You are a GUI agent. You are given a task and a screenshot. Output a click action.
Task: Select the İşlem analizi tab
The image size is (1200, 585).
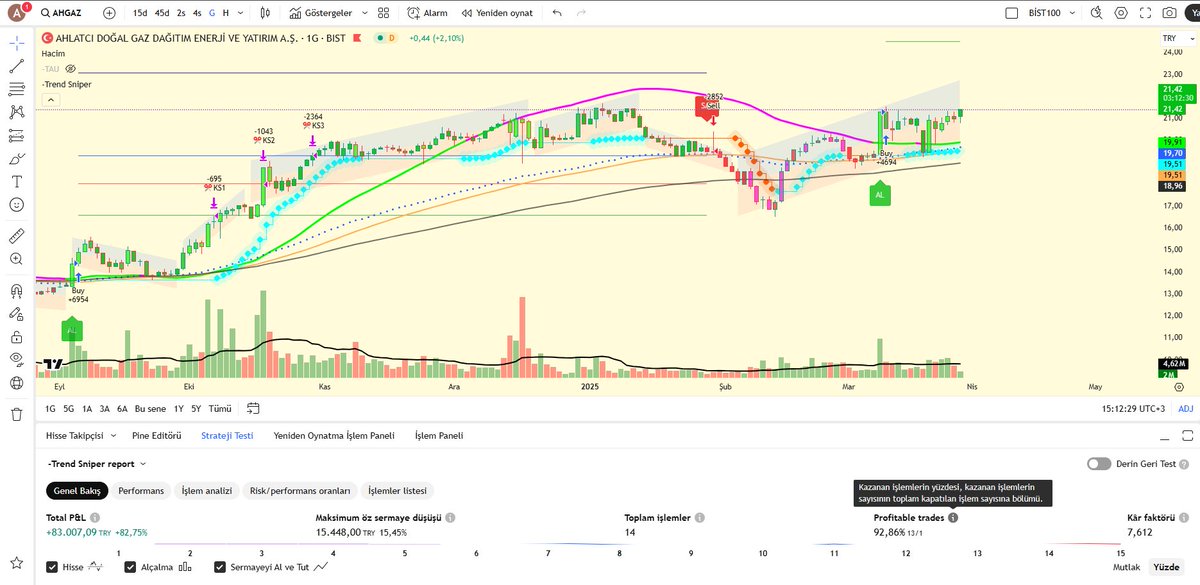click(x=206, y=491)
